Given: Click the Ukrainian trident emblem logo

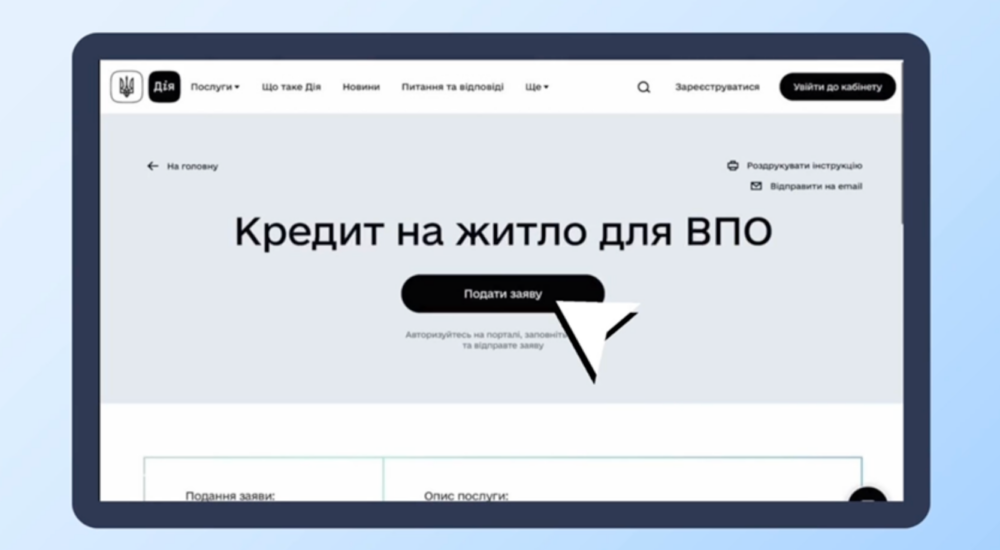Looking at the screenshot, I should [126, 87].
